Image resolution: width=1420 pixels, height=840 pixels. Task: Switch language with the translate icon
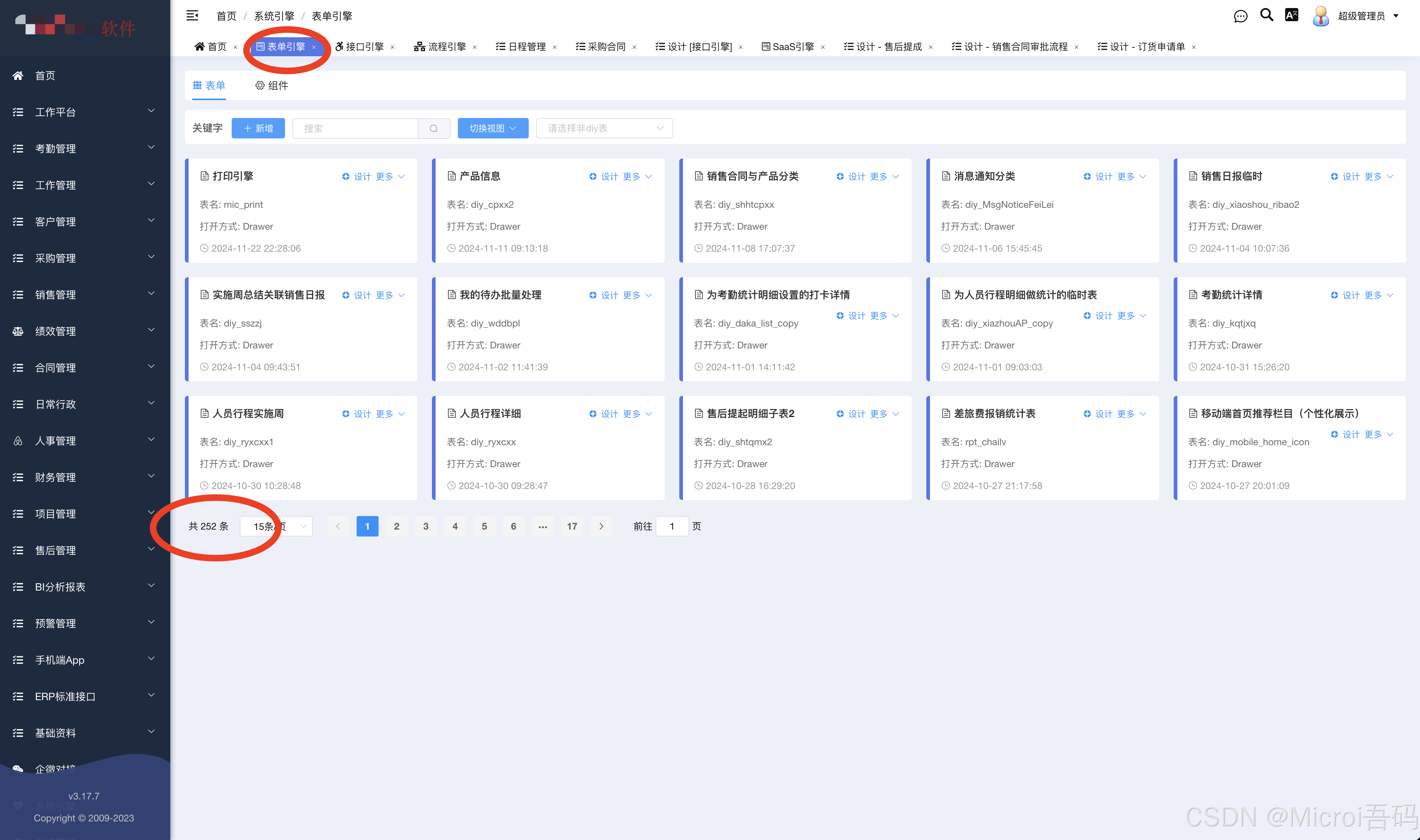click(x=1291, y=15)
